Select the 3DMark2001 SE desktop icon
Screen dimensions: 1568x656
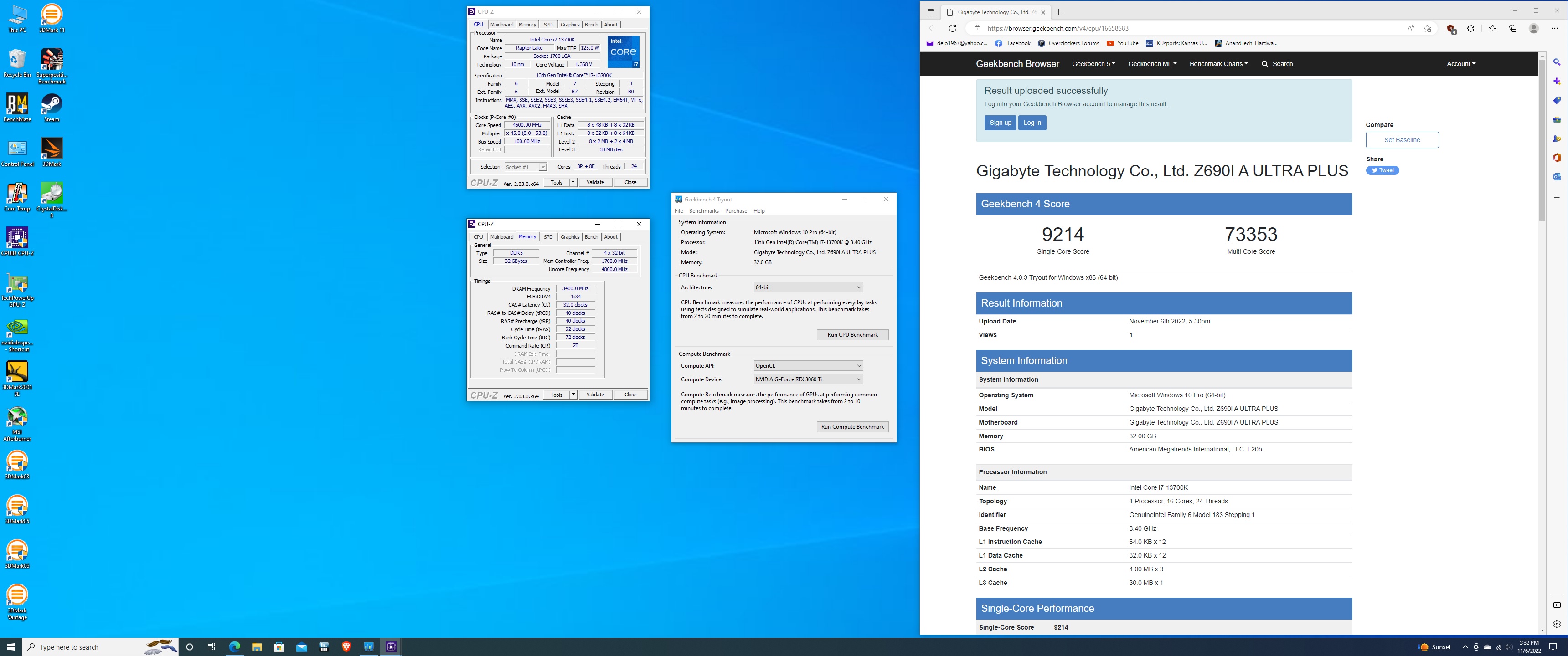coord(17,379)
